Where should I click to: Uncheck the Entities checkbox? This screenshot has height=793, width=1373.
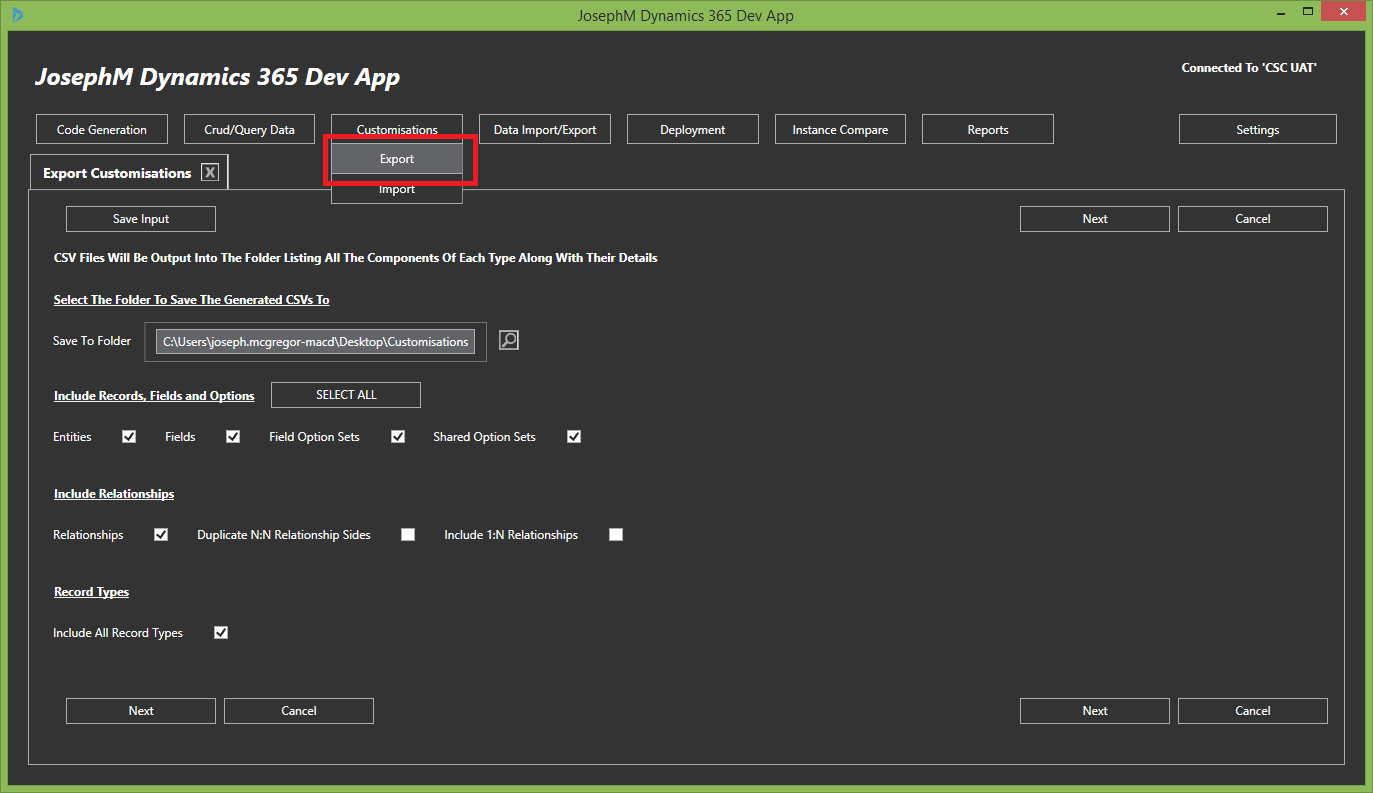coord(129,437)
